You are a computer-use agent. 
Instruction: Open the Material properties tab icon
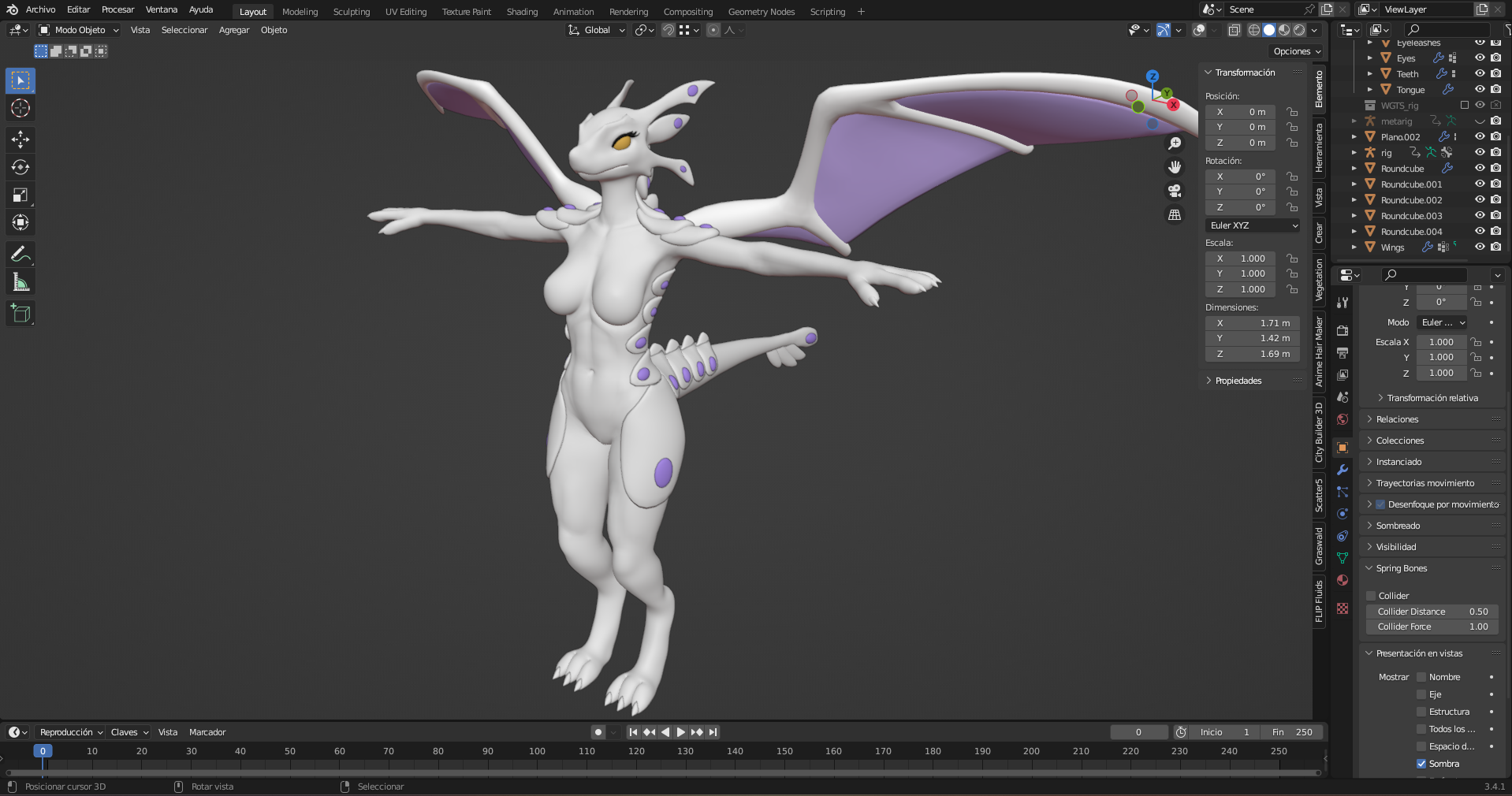click(1343, 580)
